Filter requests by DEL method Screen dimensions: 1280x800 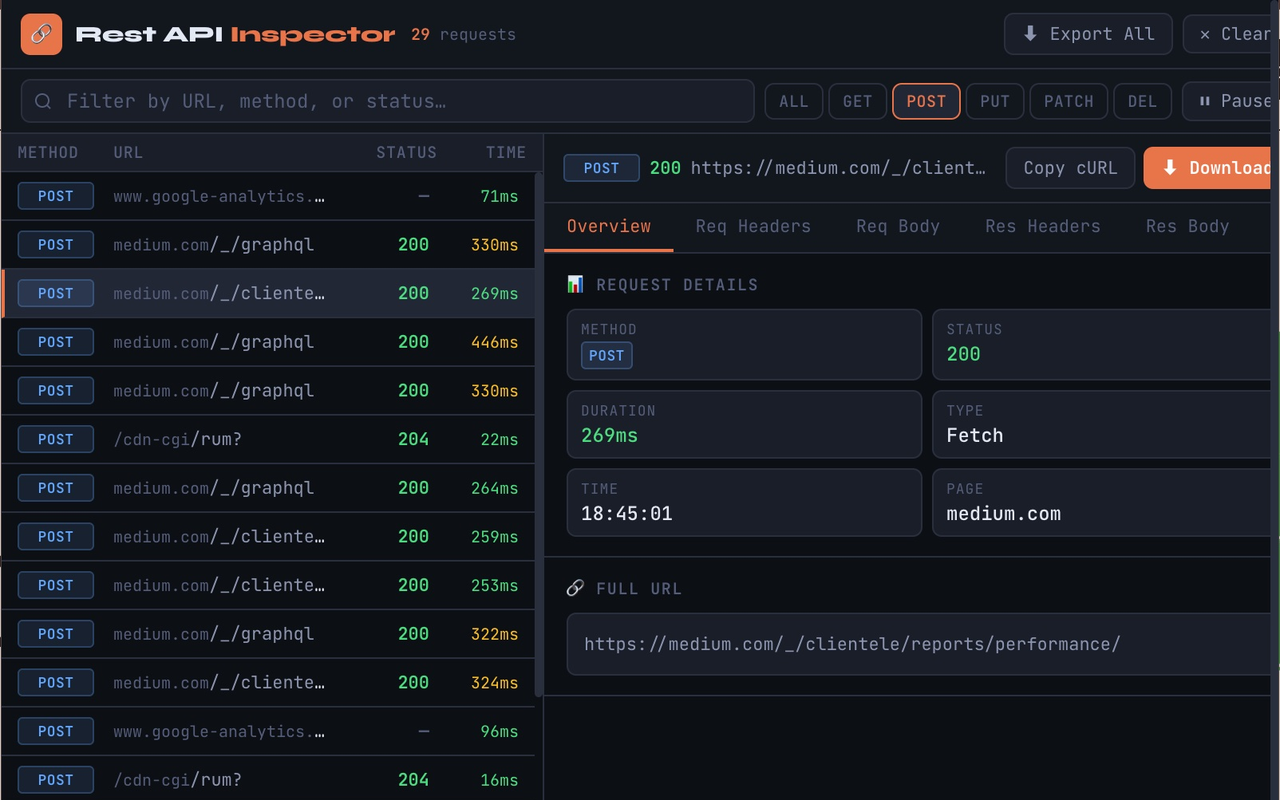click(1142, 101)
